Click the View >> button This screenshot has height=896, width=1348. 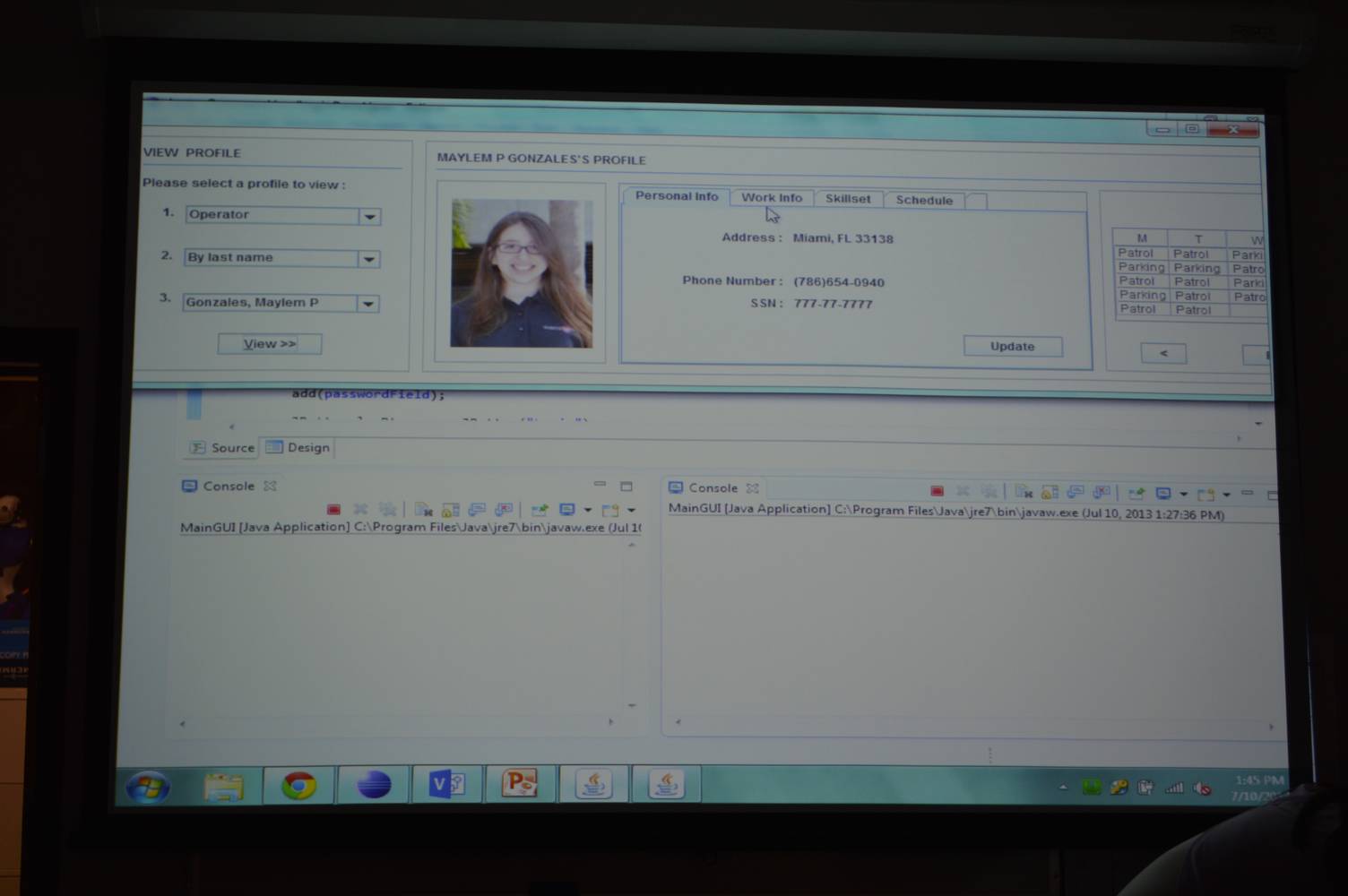click(269, 344)
